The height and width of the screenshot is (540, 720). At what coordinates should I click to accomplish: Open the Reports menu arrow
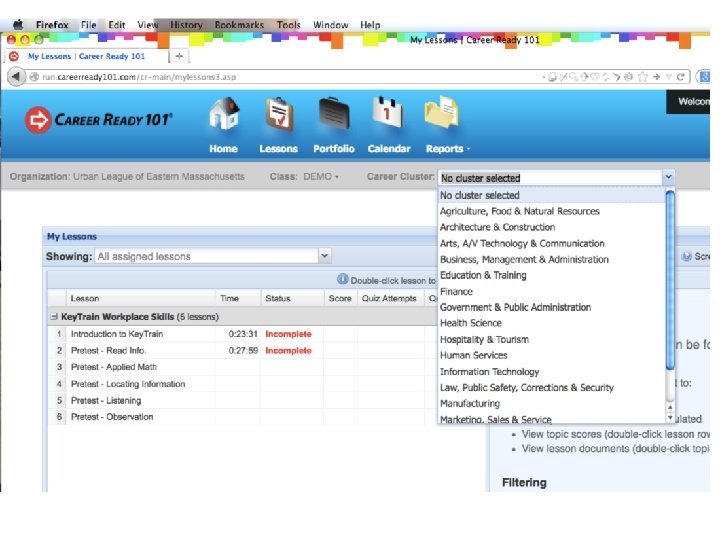click(468, 149)
